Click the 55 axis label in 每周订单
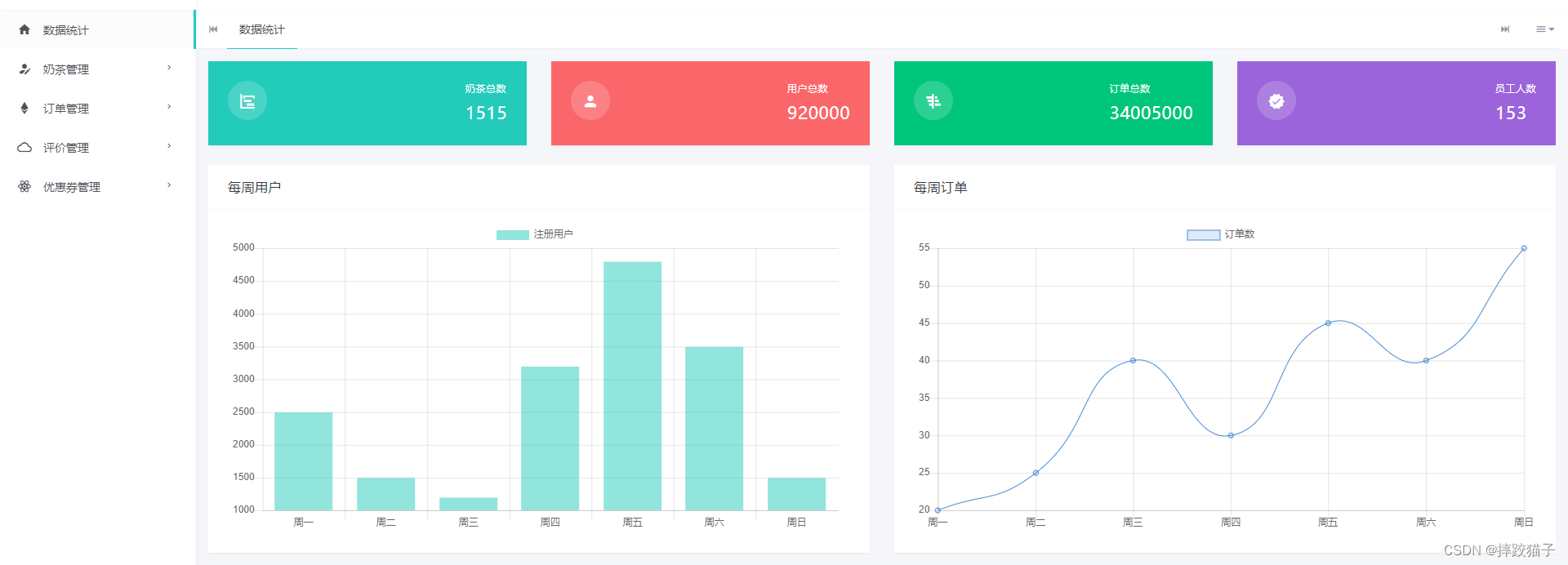The height and width of the screenshot is (565, 1568). (924, 247)
